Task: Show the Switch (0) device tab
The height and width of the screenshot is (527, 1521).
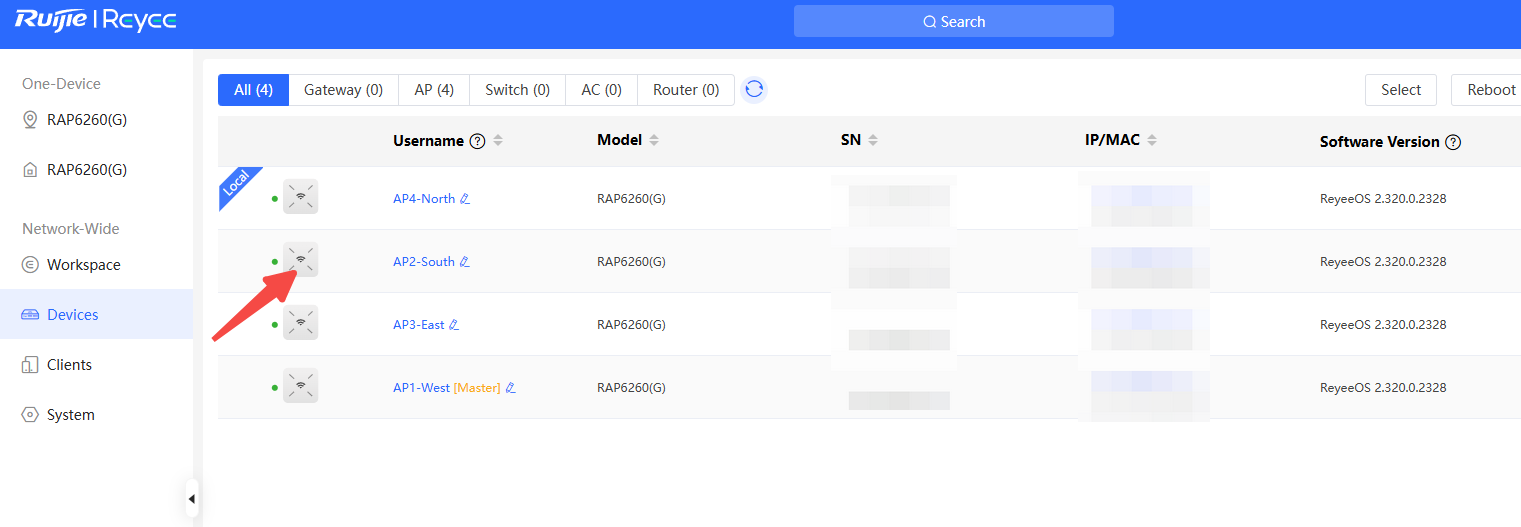Action: [x=517, y=90]
